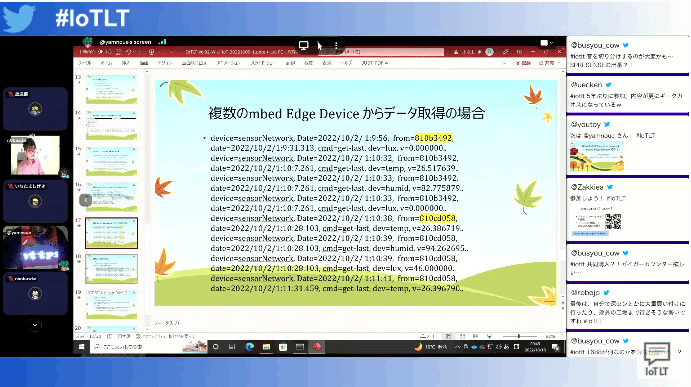Click the zoom slider in the PowerPoint status bar
The image size is (691, 387).
tap(519, 336)
